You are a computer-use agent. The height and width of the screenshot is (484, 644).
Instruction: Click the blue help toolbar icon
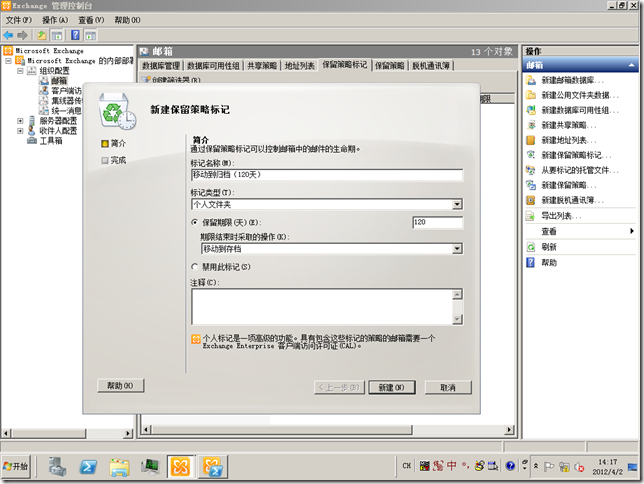(76, 35)
